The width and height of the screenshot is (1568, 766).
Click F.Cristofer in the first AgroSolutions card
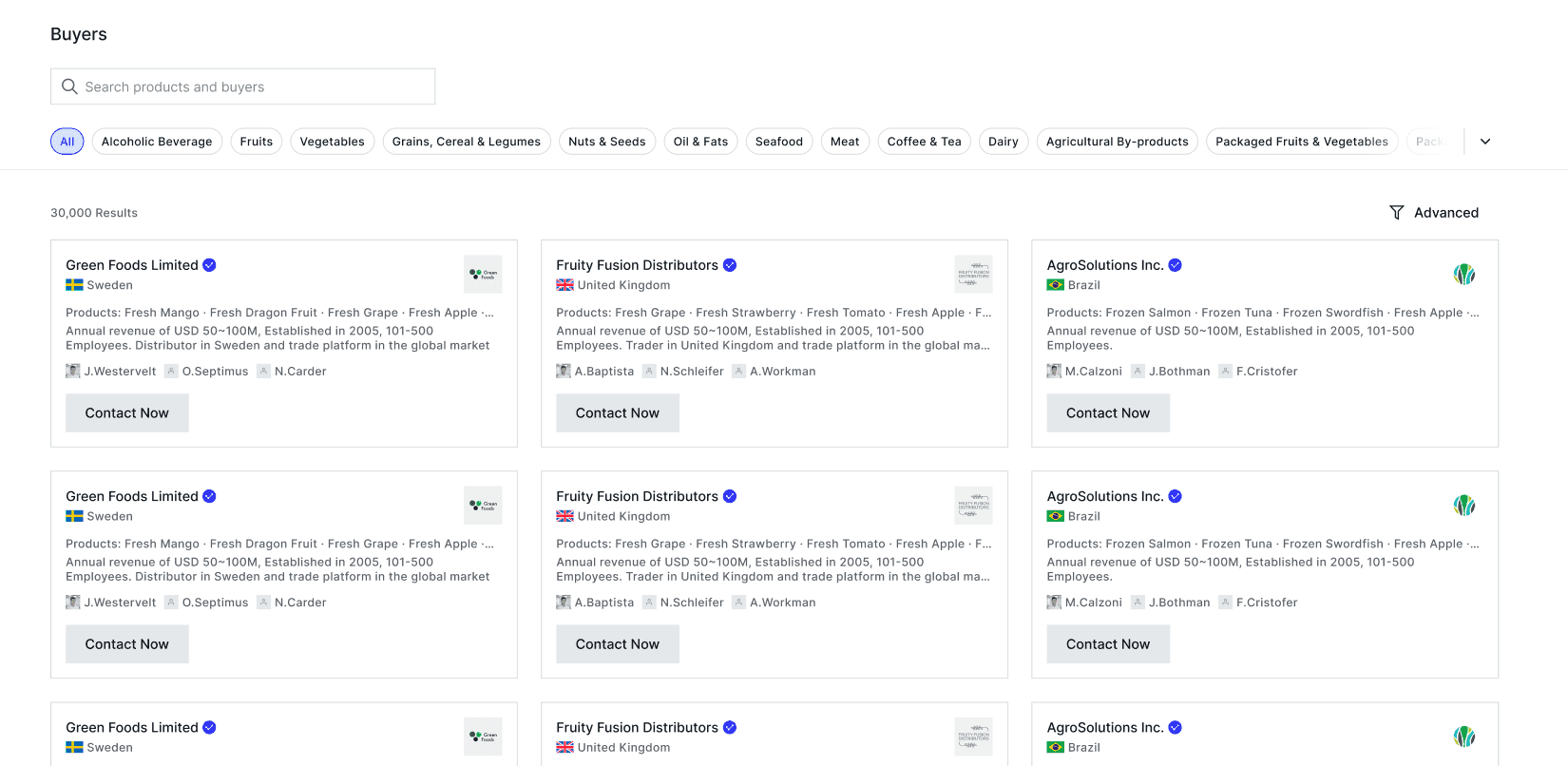[1267, 372]
